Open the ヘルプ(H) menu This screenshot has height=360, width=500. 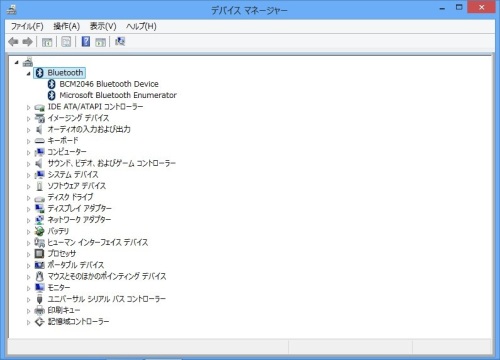point(141,26)
